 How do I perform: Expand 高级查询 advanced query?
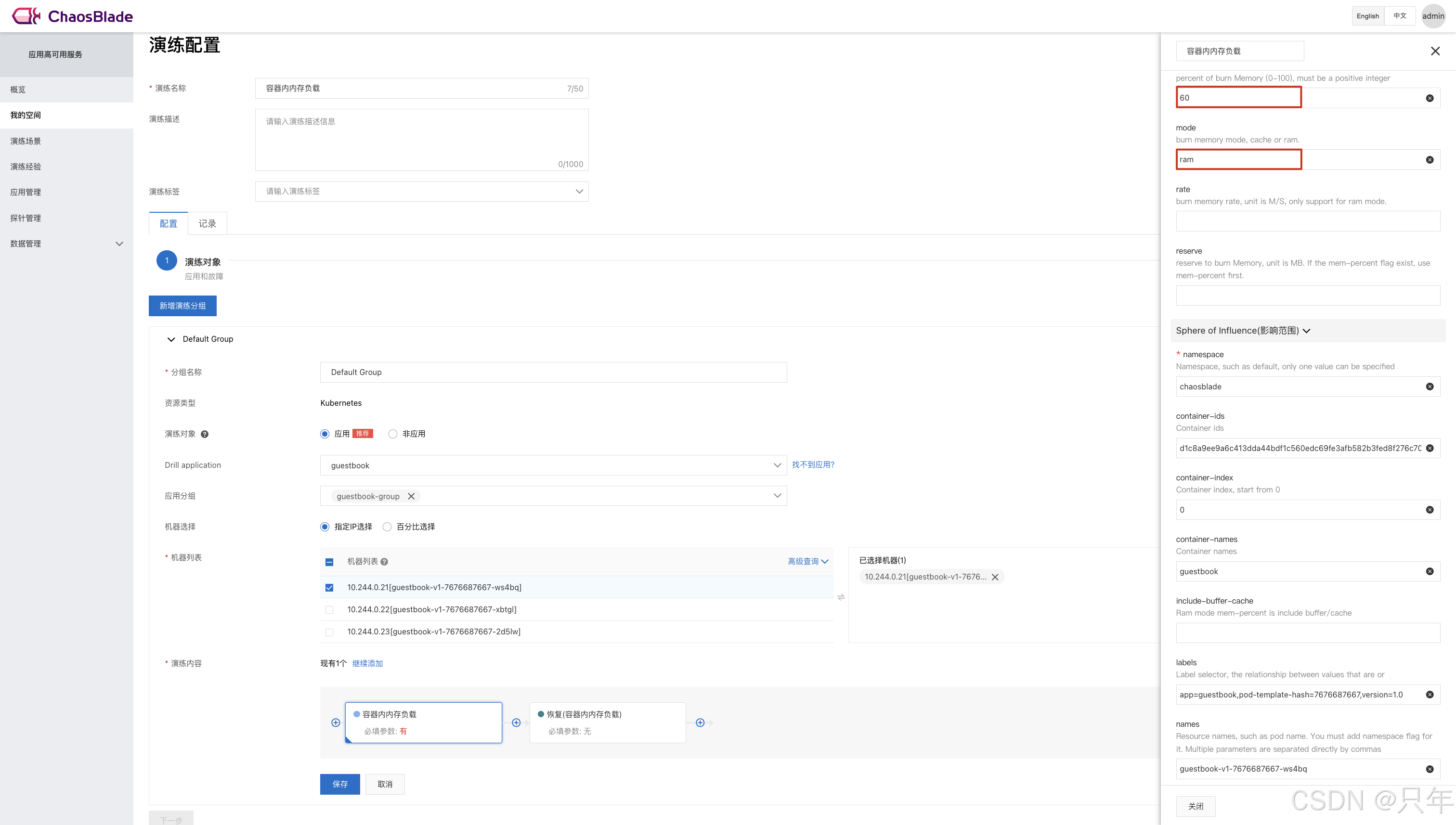click(x=807, y=562)
